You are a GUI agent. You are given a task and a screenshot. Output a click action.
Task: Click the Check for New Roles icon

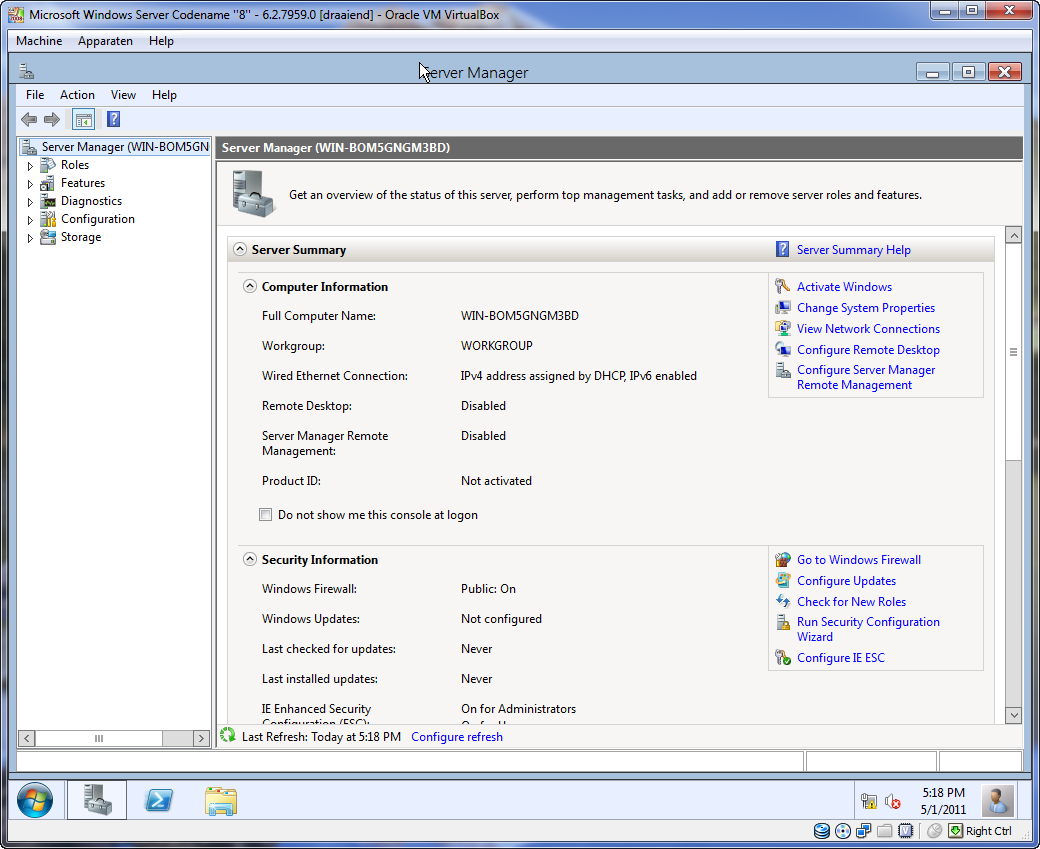point(783,602)
